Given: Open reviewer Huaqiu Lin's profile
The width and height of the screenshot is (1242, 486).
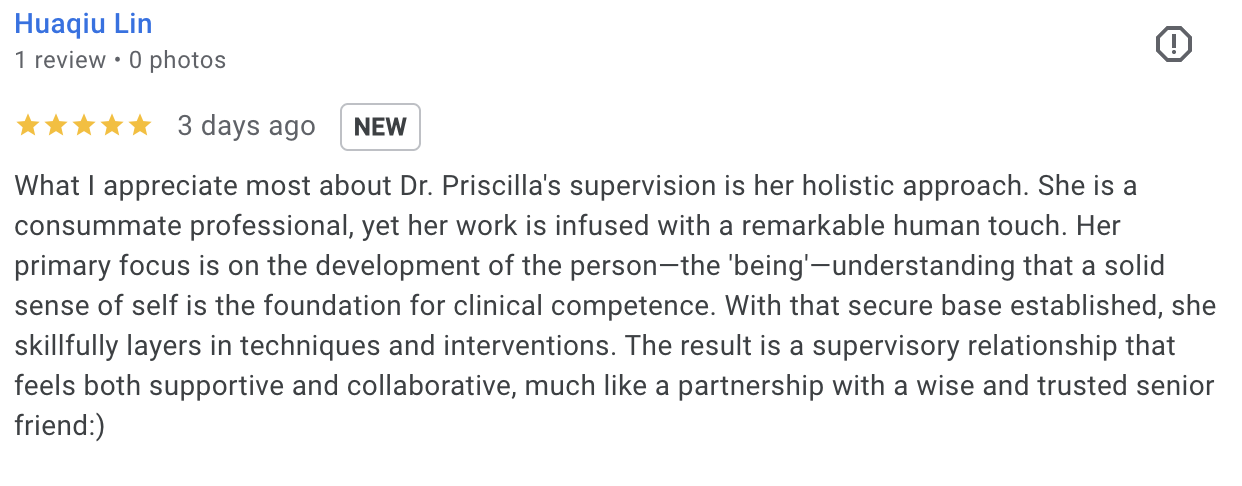Looking at the screenshot, I should pos(83,23).
